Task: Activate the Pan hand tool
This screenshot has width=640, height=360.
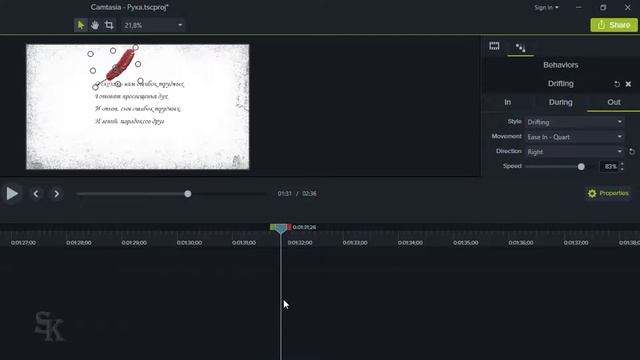Action: click(x=95, y=25)
